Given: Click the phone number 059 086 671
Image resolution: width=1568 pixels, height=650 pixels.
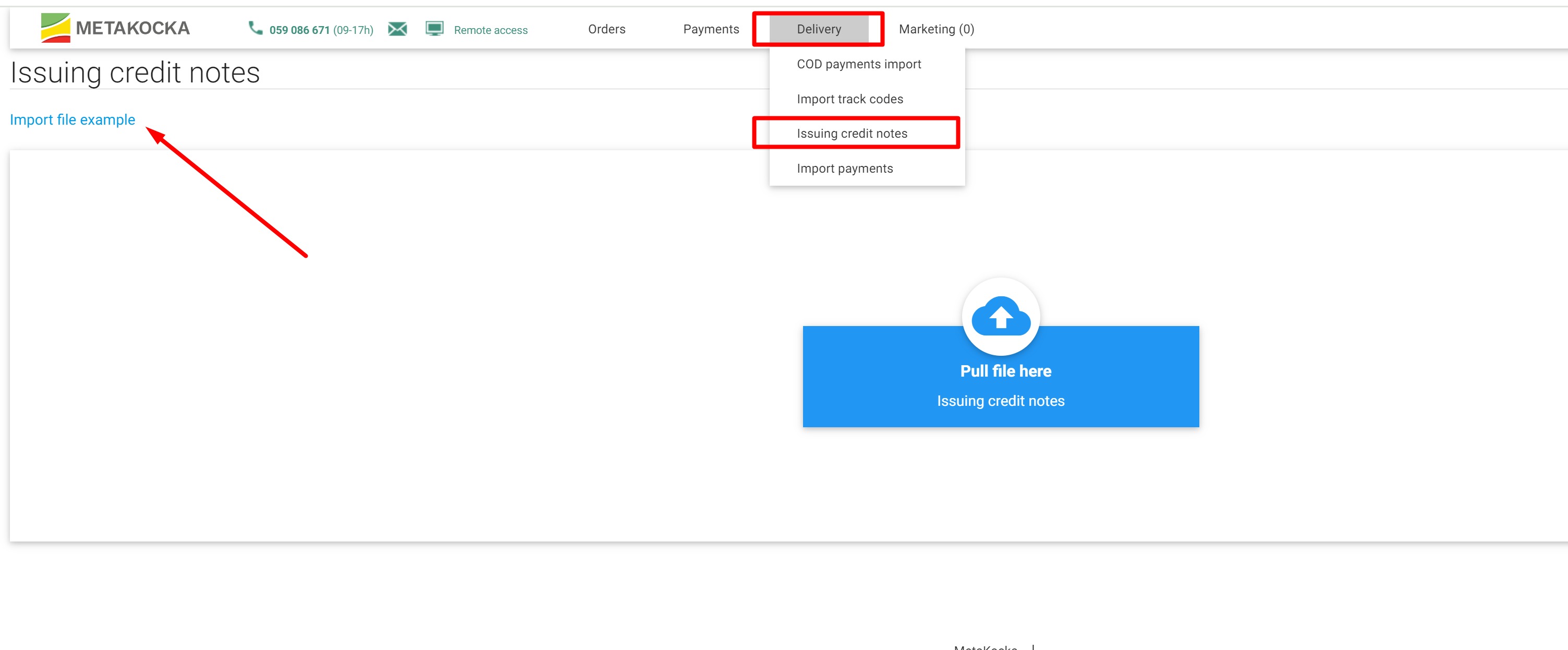Looking at the screenshot, I should coord(299,30).
